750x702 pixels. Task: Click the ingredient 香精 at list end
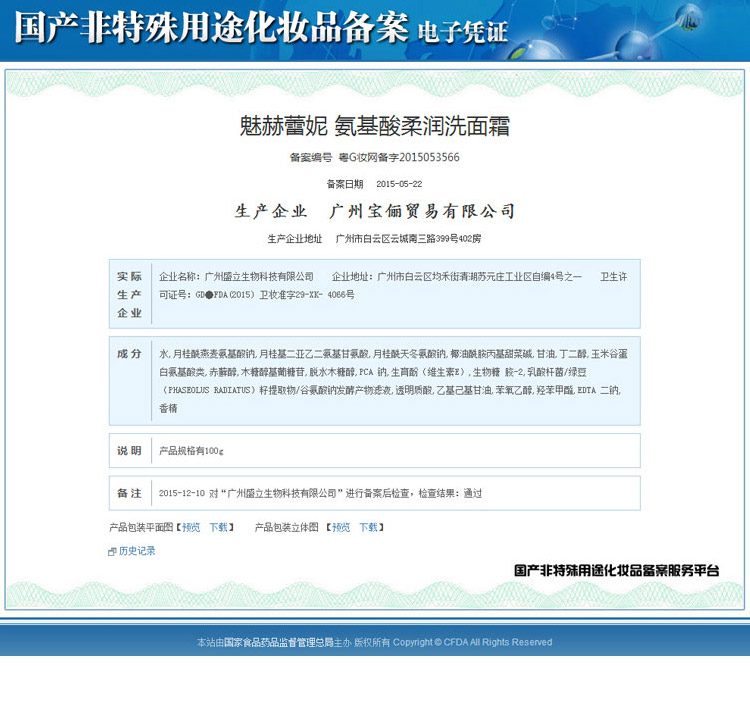168,408
